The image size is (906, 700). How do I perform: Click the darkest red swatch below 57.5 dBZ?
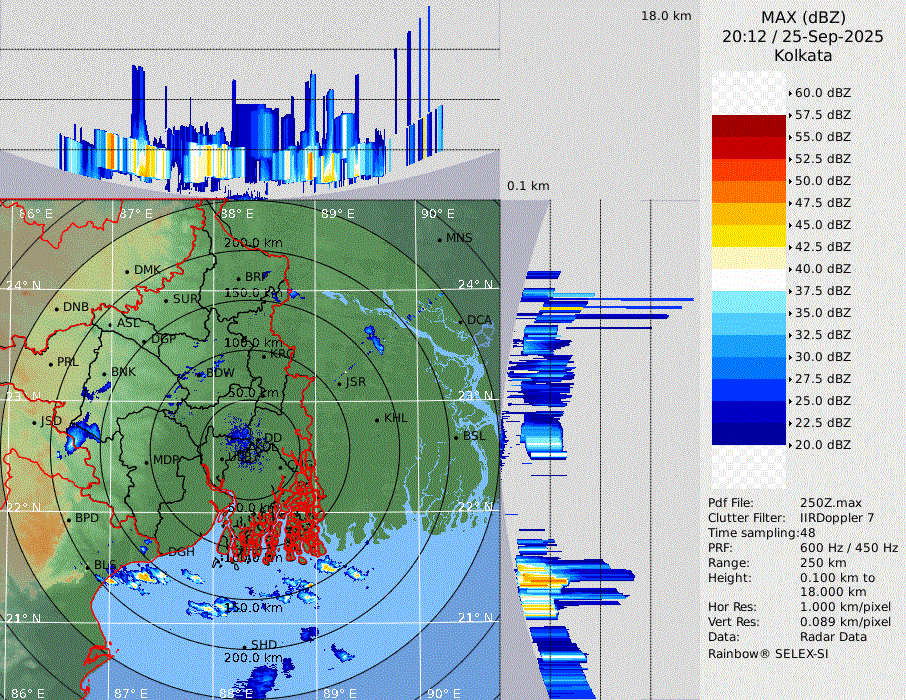click(x=749, y=126)
